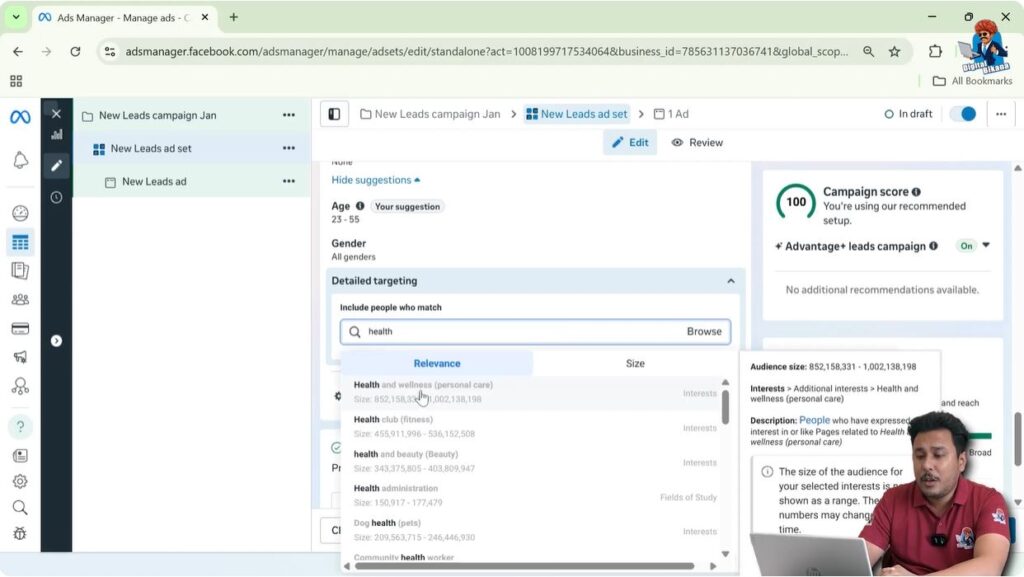Collapse the Detailed targeting section

[x=731, y=281]
